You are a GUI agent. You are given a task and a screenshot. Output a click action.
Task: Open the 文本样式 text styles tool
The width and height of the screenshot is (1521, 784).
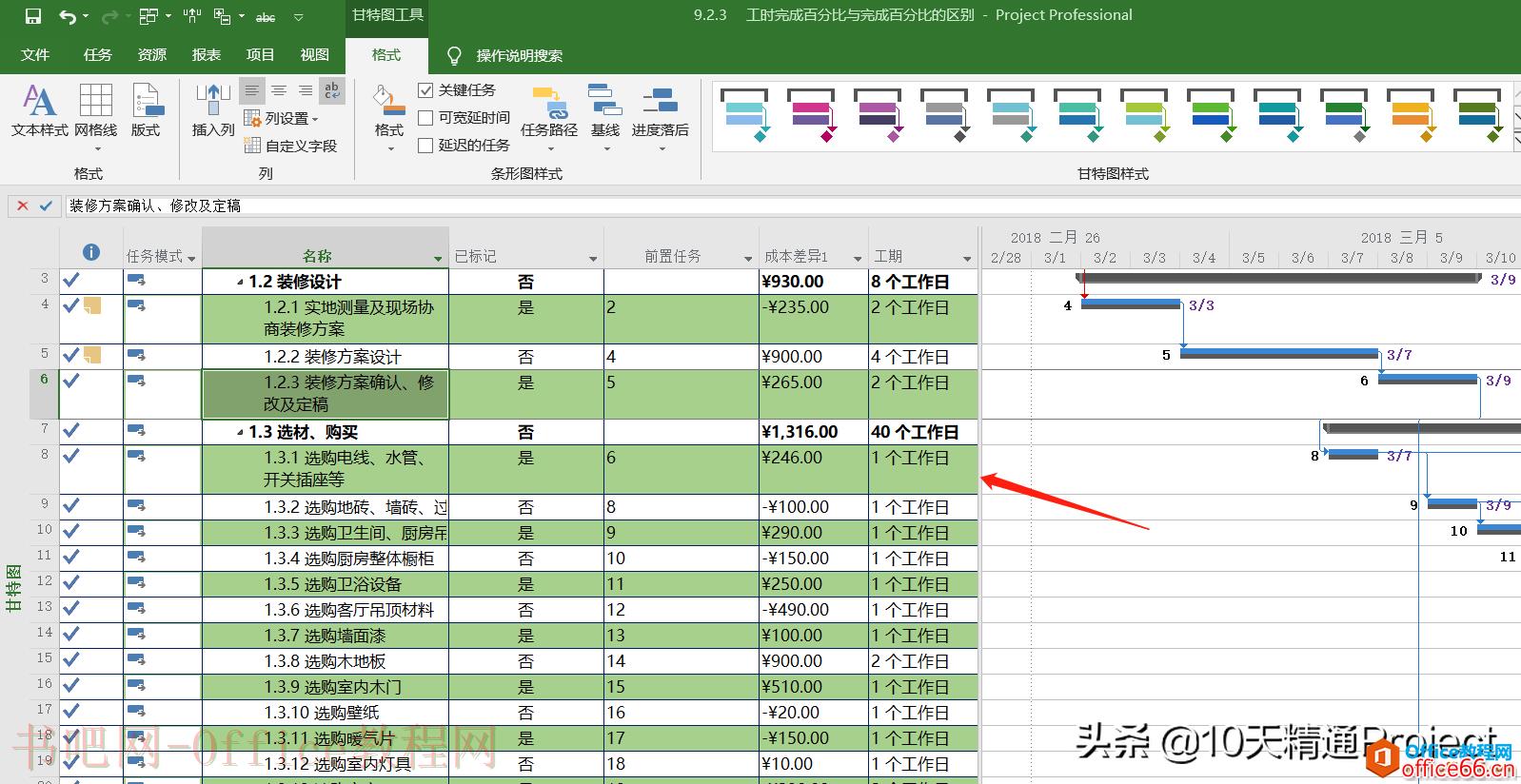pyautogui.click(x=39, y=110)
